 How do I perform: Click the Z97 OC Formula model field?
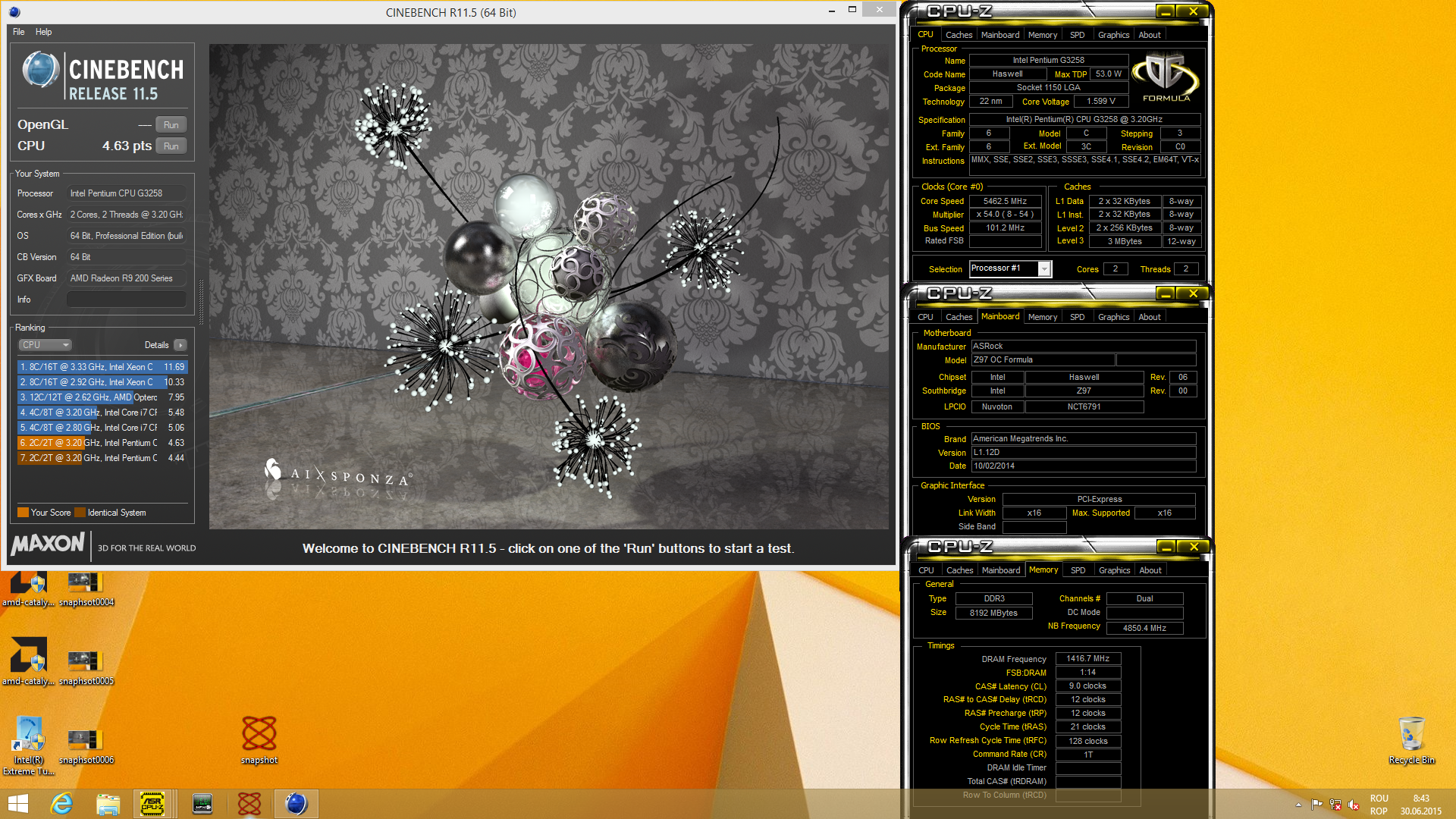click(x=1043, y=359)
